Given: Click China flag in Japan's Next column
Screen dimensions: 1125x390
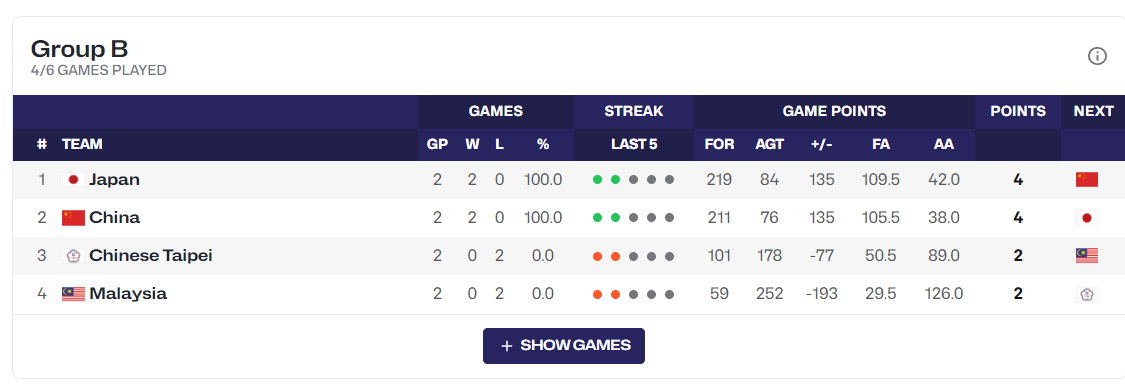Looking at the screenshot, I should point(1087,179).
